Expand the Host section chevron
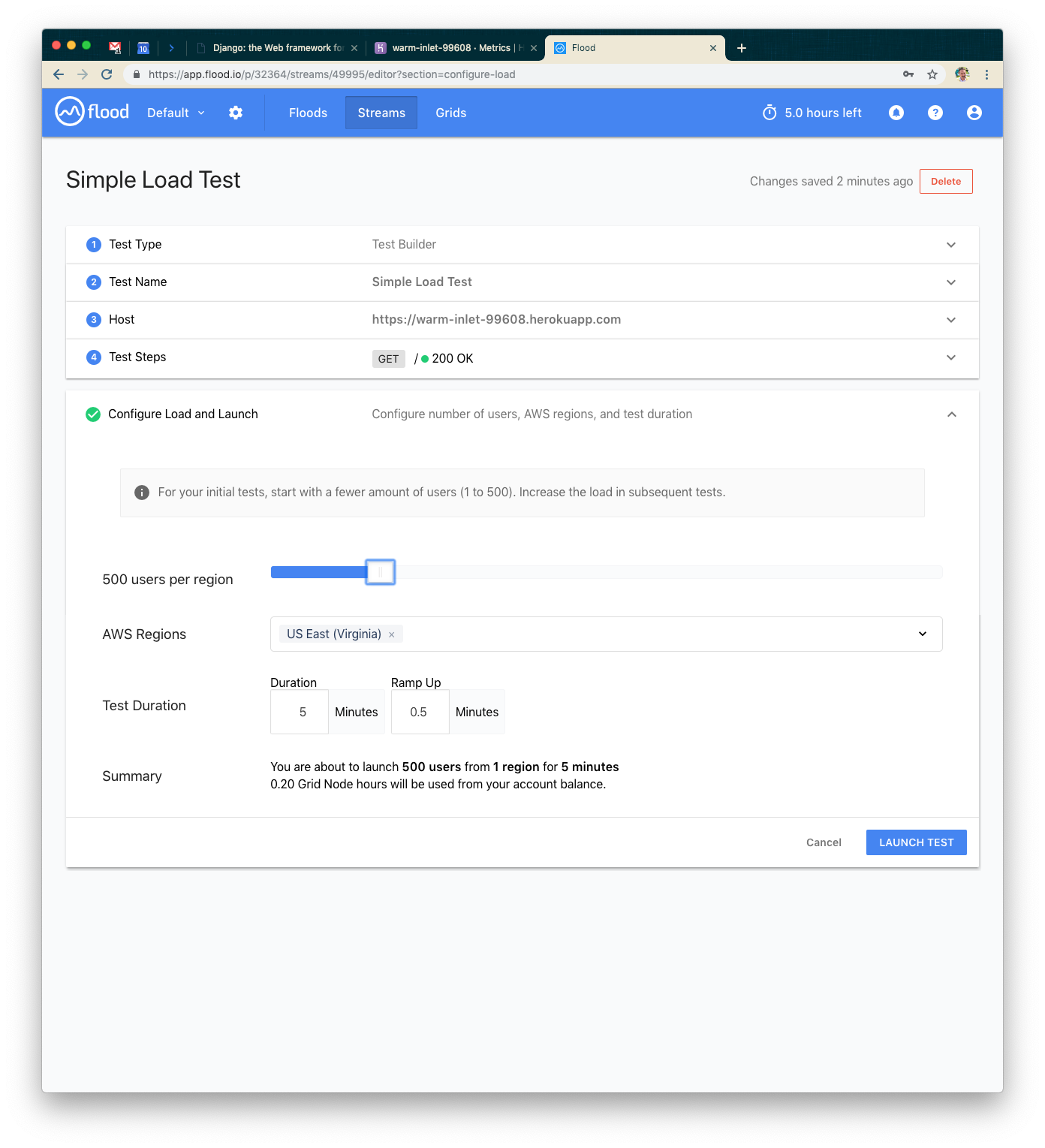Screen dimensions: 1045x1148 point(950,320)
